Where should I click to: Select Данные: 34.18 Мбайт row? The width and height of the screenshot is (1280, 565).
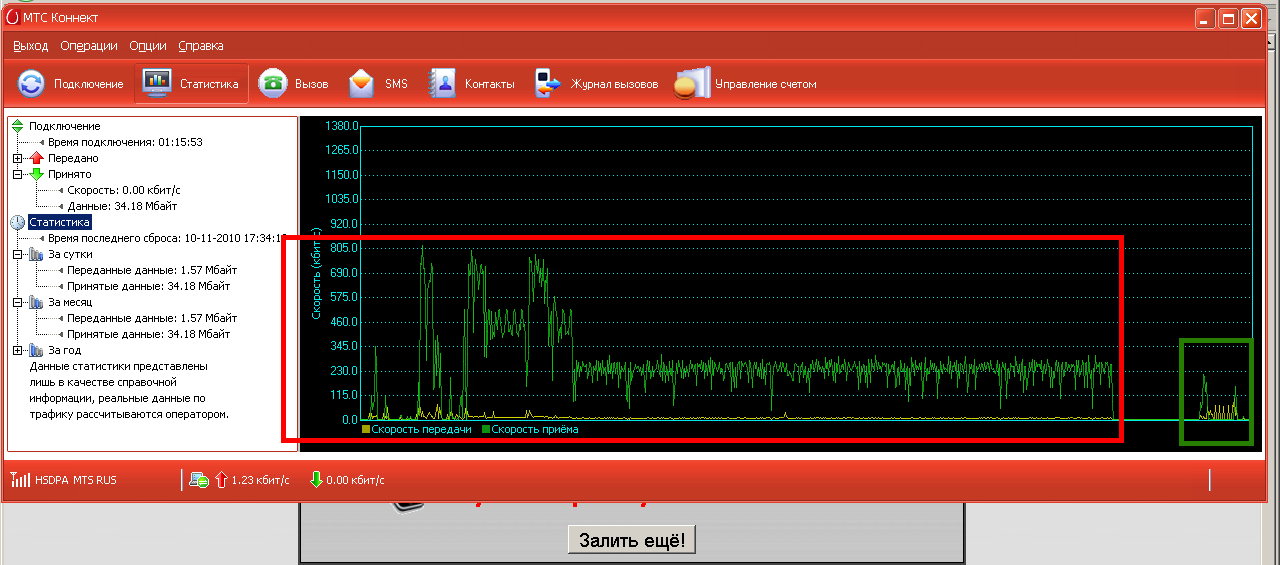122,206
